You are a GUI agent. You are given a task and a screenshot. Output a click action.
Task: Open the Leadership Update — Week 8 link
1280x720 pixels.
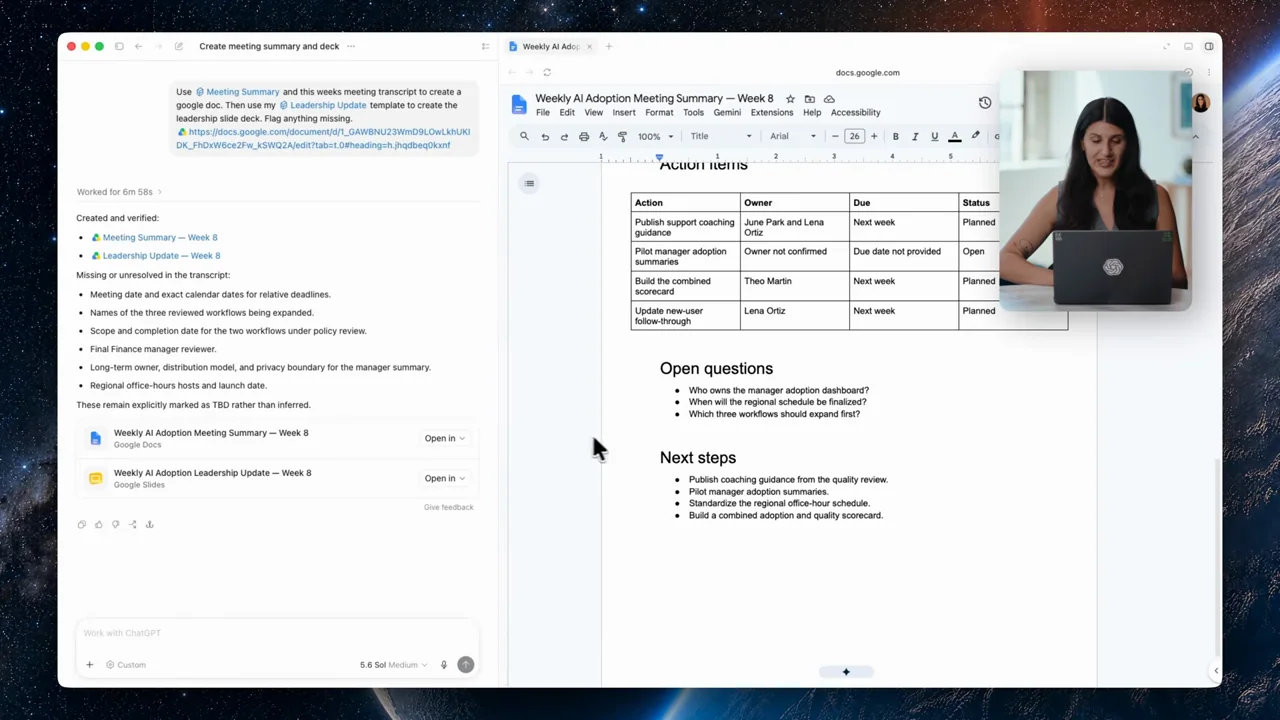tap(161, 256)
